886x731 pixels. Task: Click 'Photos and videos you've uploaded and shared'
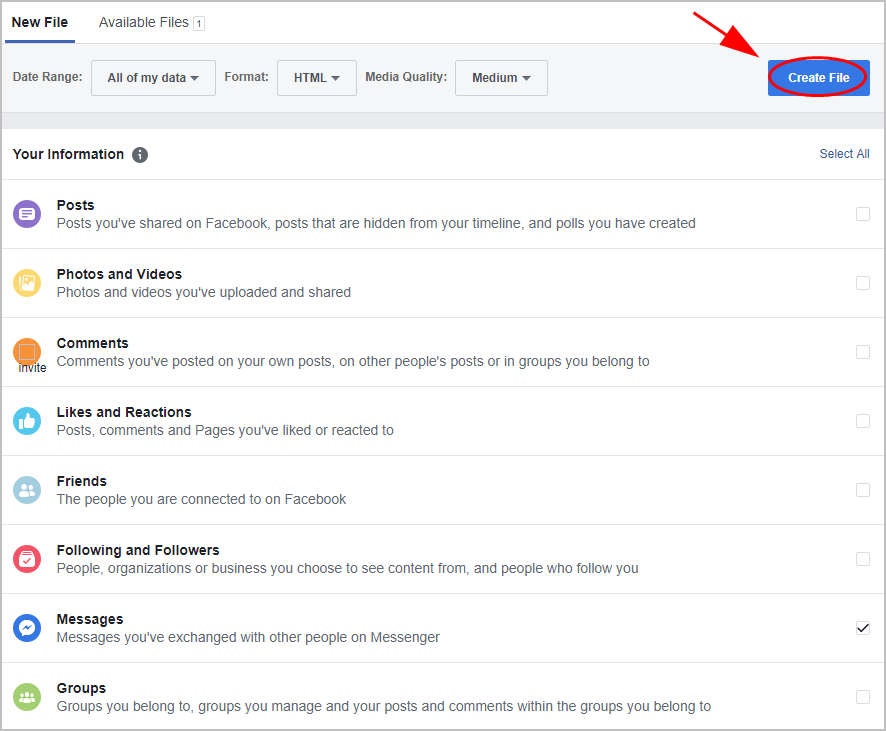point(203,292)
